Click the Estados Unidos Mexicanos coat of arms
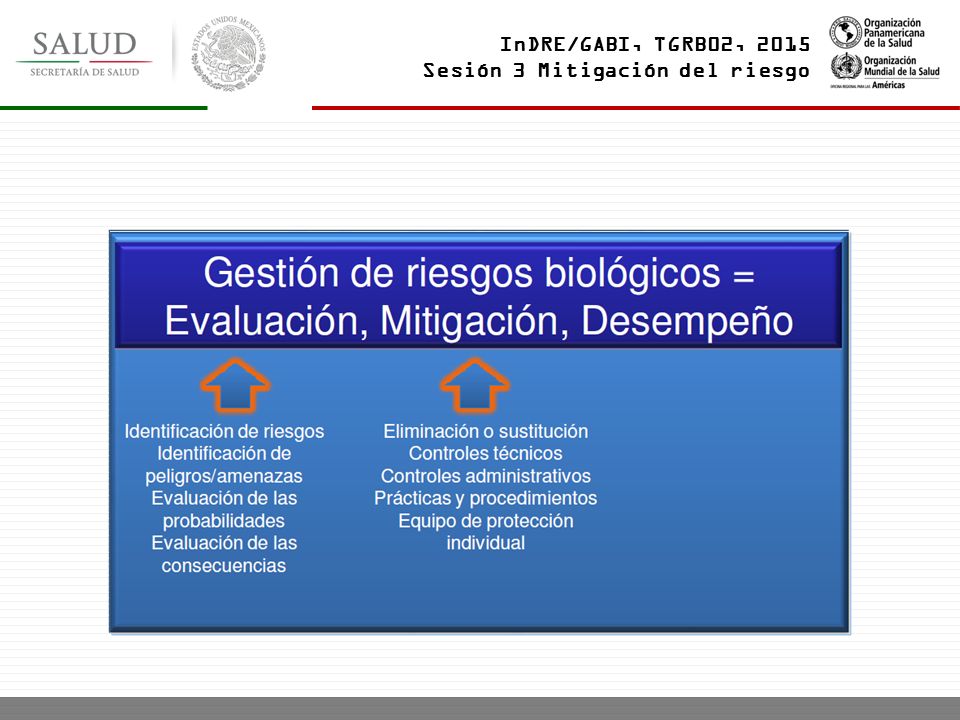The height and width of the screenshot is (720, 960). [x=228, y=53]
